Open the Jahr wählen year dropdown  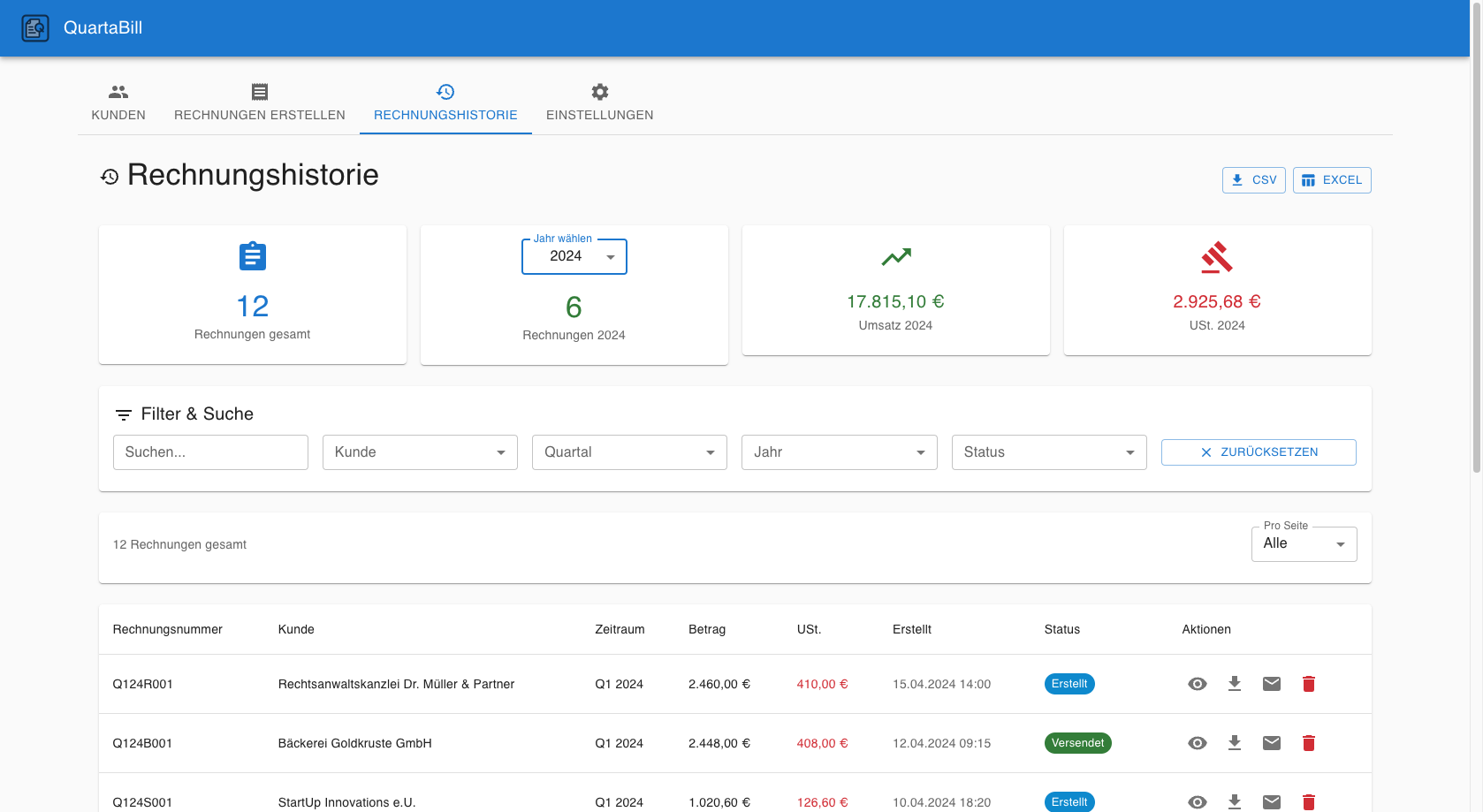[x=574, y=256]
